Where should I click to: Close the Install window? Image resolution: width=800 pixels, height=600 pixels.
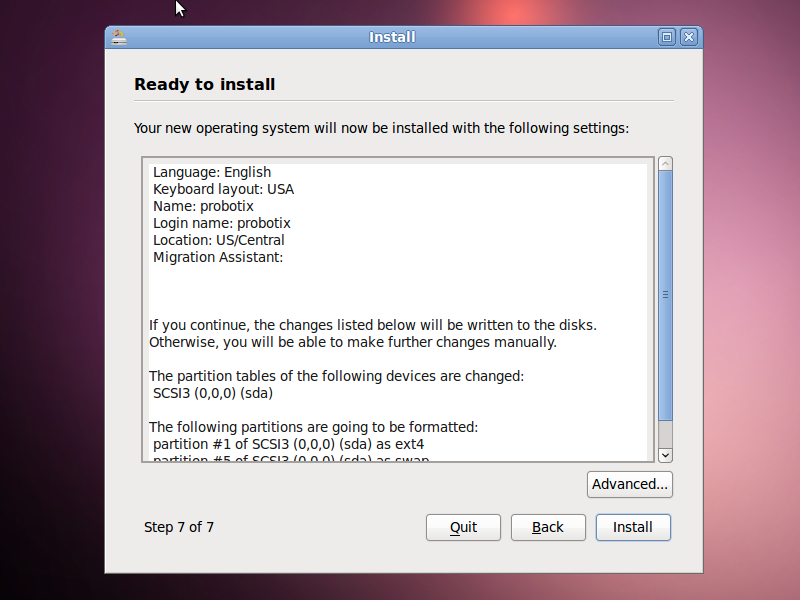point(688,37)
